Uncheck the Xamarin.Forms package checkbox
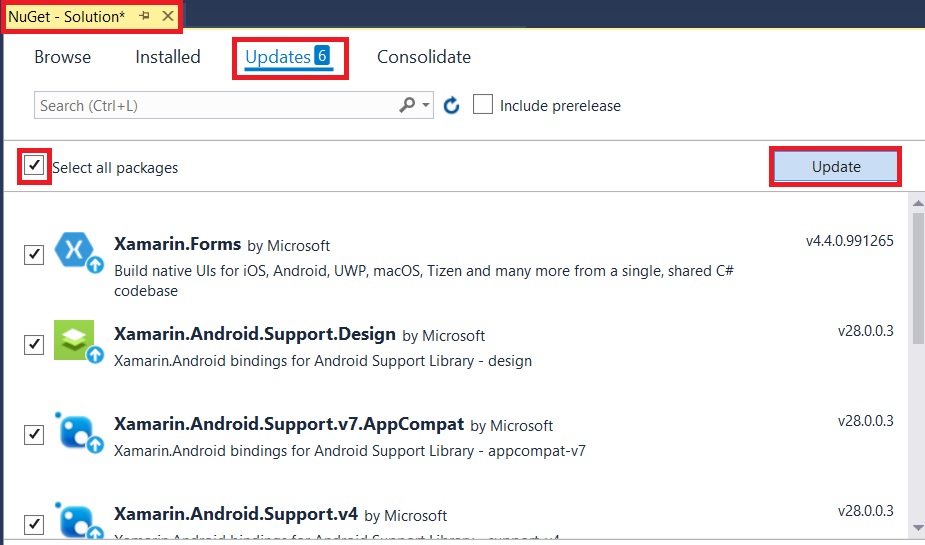Image resolution: width=925 pixels, height=545 pixels. pyautogui.click(x=34, y=255)
